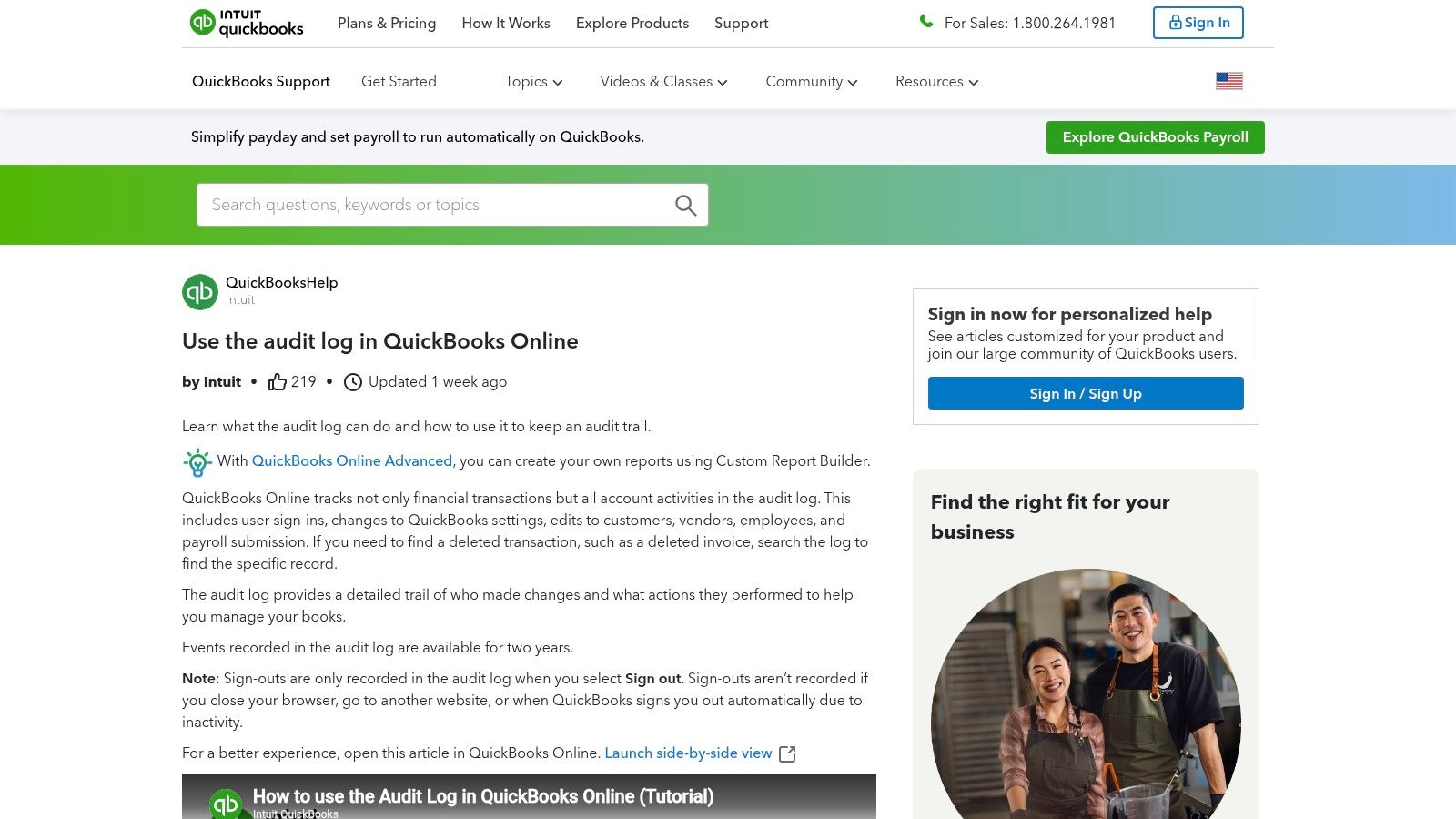The width and height of the screenshot is (1456, 819).
Task: Go to QuickBooks Support home
Action: (x=261, y=82)
